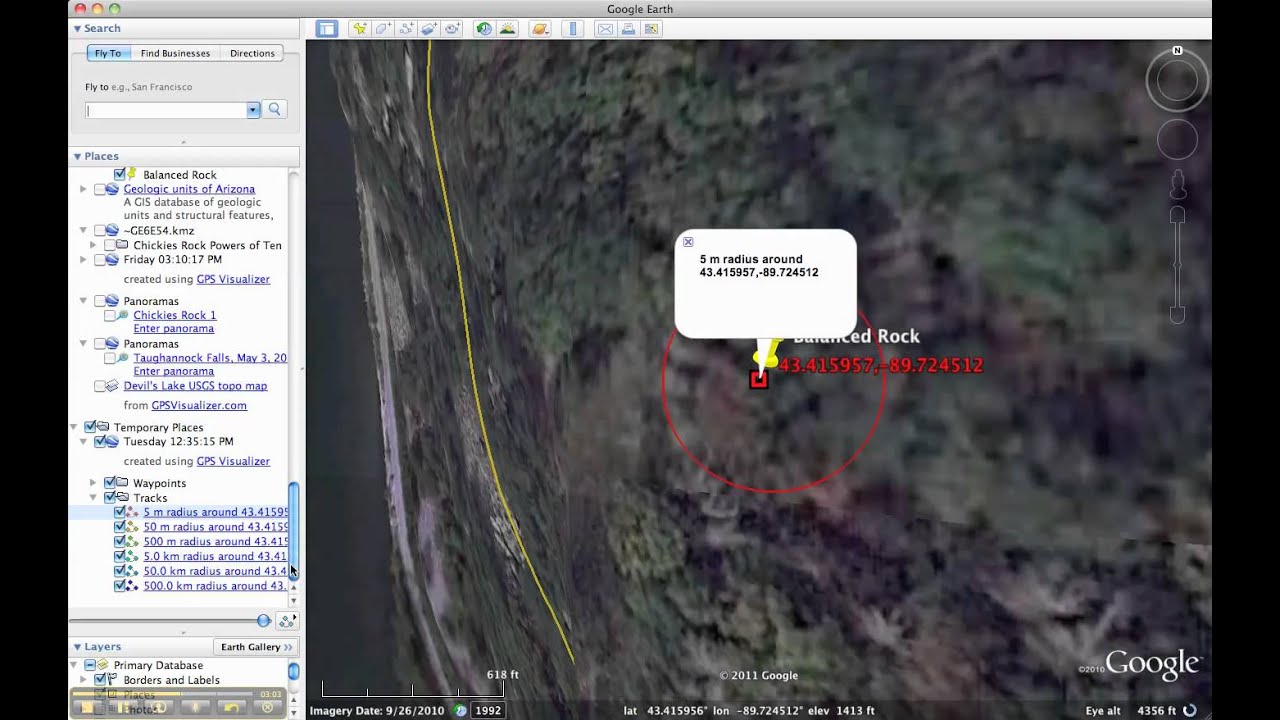Uncheck the Balanced Rock placemark checkbox
Viewport: 1280px width, 720px height.
coord(120,174)
